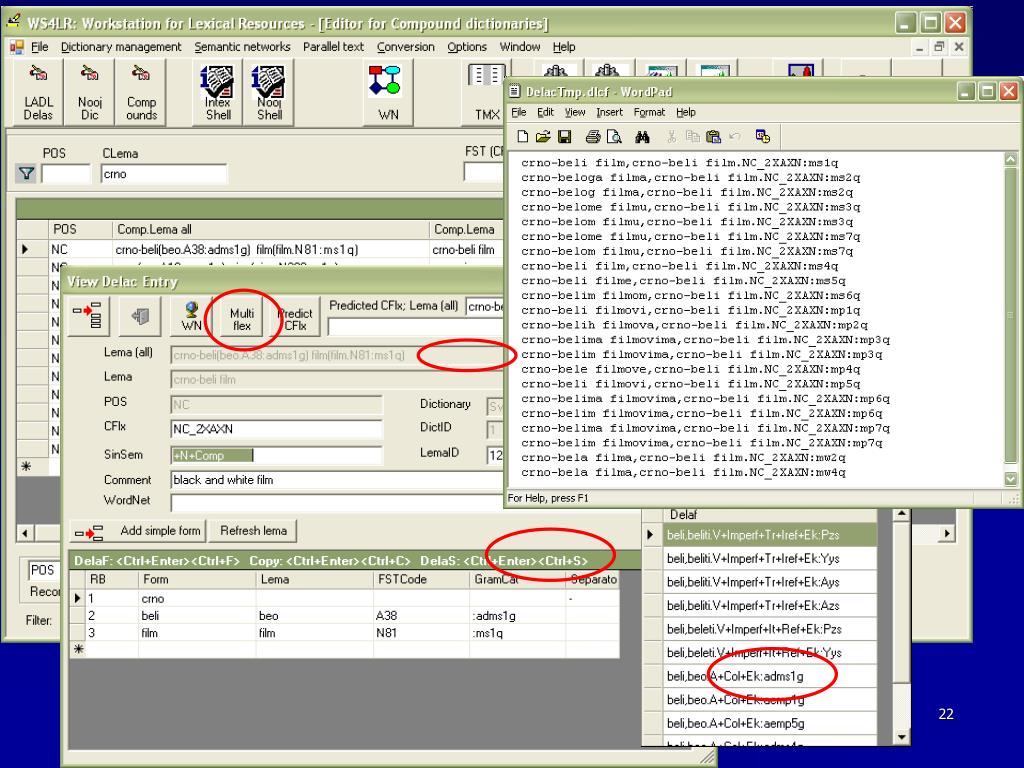This screenshot has width=1024, height=768.
Task: Click the Paste clipboard icon in WordPad
Action: tap(713, 136)
